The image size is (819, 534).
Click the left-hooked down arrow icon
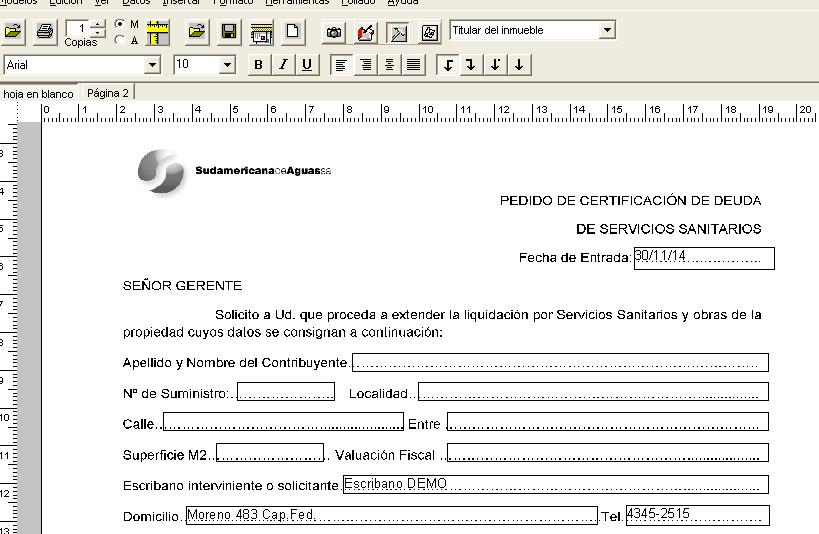point(448,65)
